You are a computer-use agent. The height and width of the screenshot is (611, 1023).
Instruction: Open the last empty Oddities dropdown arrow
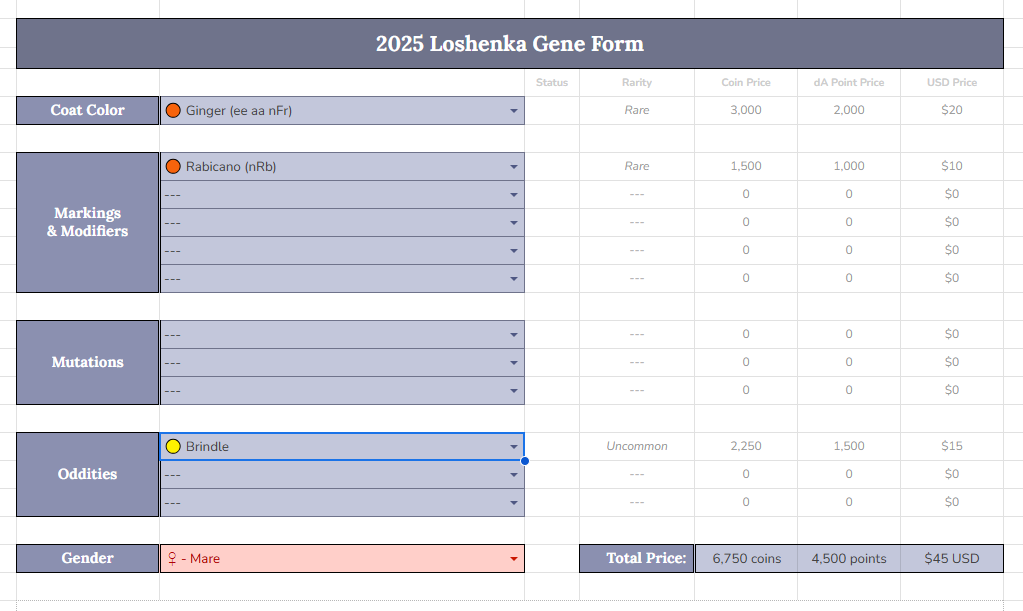pos(514,503)
